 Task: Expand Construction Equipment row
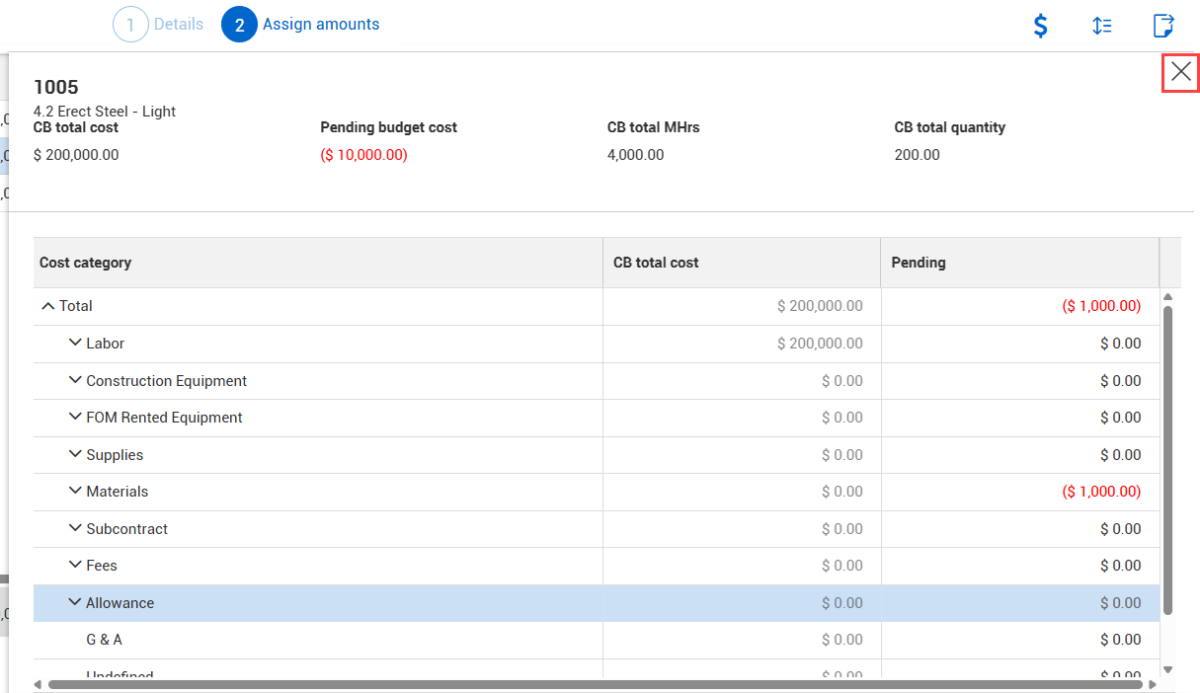(75, 380)
